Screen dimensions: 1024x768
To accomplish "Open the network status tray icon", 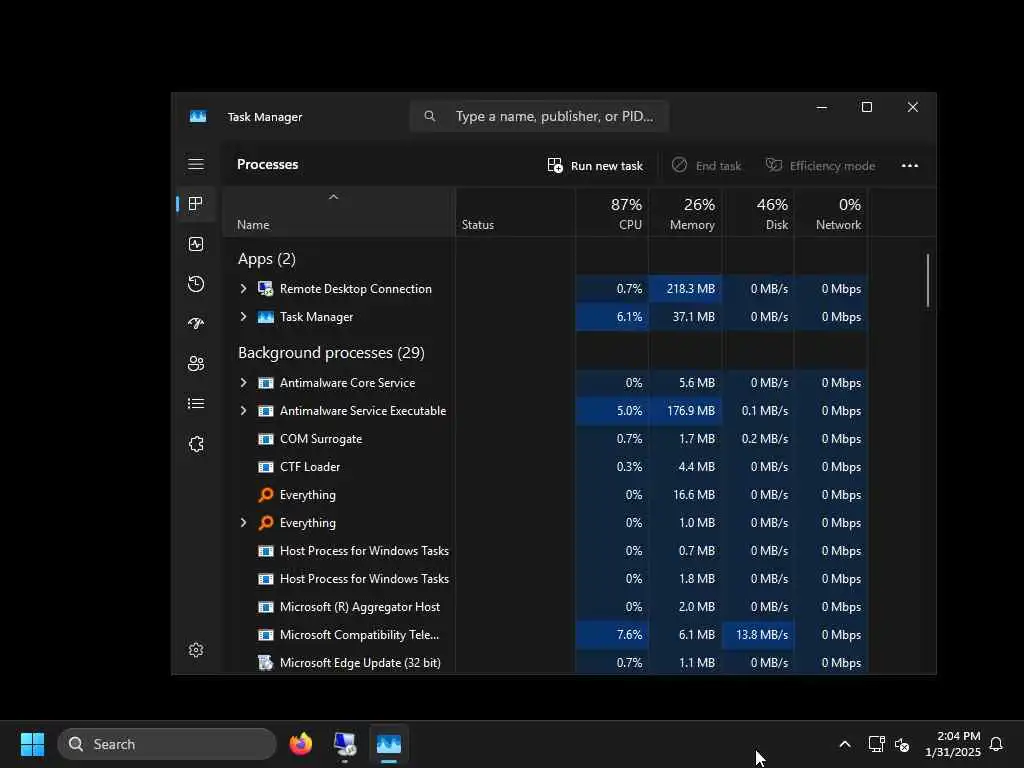I will 876,744.
